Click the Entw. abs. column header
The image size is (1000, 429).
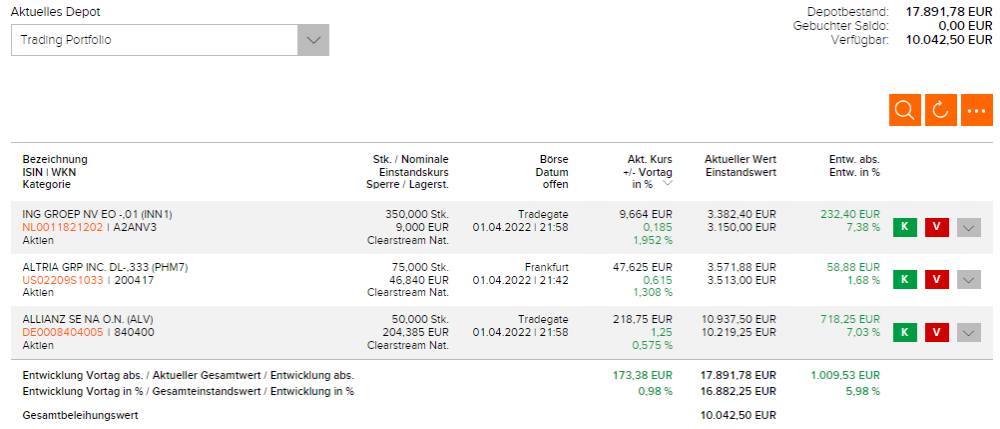tap(854, 159)
